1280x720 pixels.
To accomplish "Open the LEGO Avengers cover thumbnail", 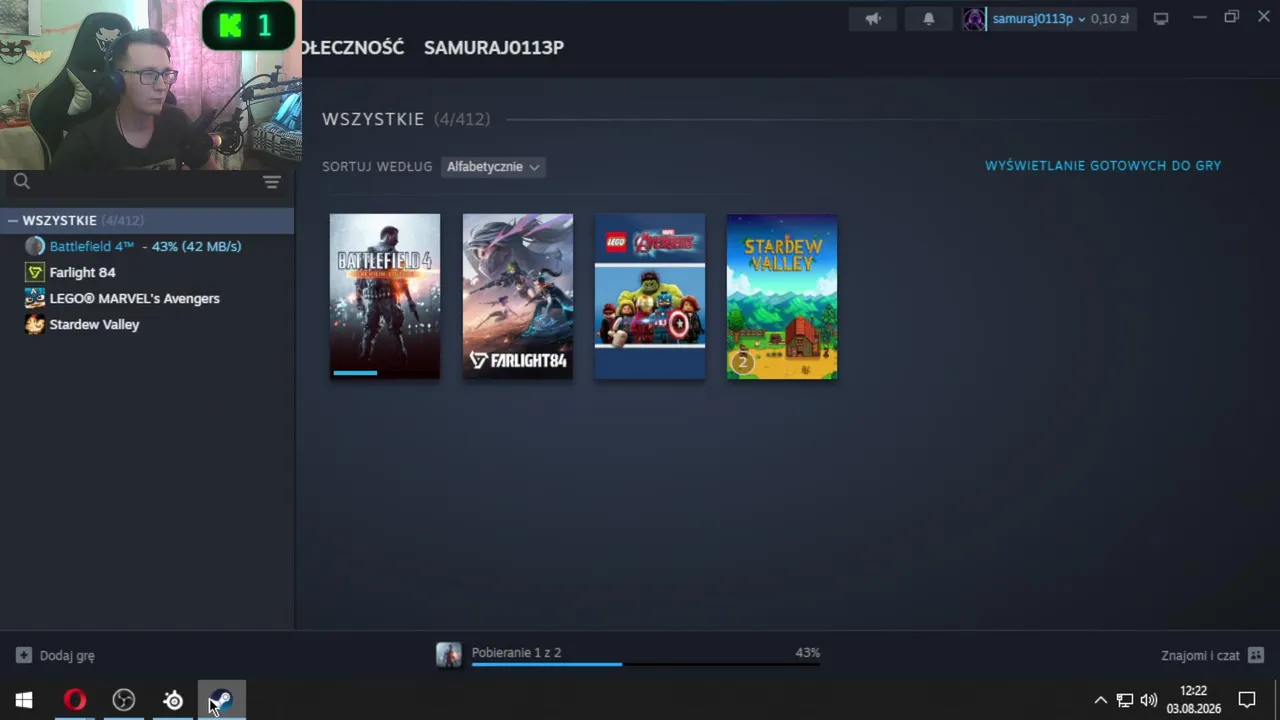I will 650,297.
